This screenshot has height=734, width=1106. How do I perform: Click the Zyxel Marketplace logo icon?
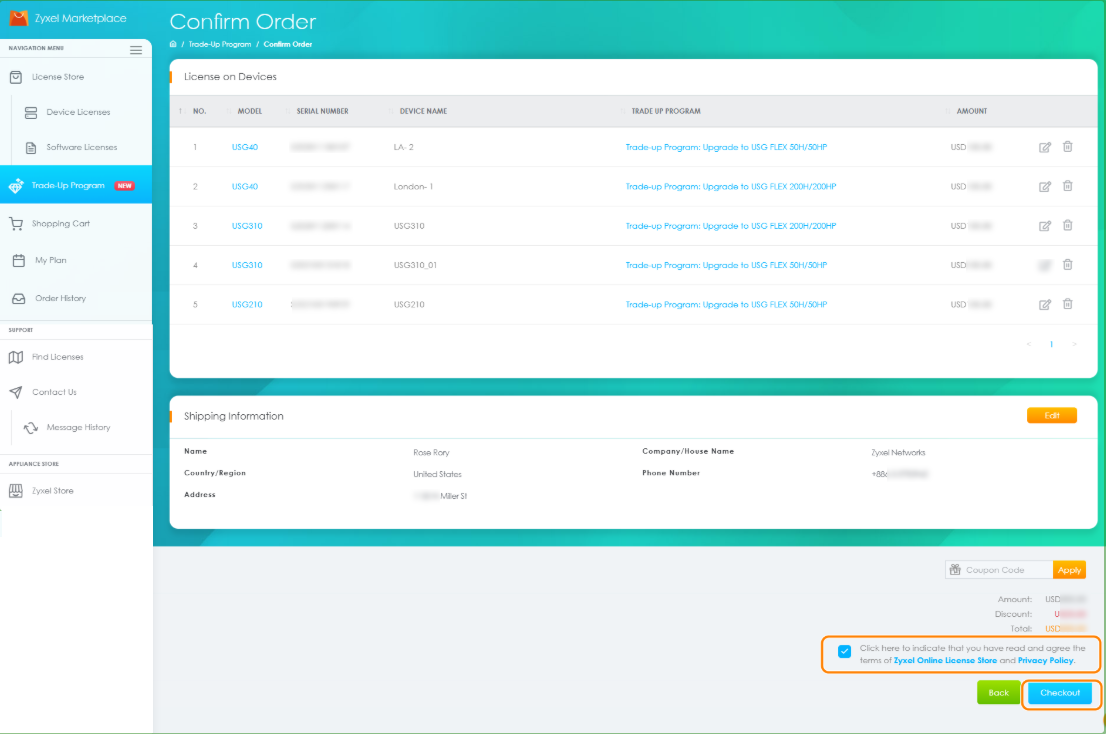[18, 18]
